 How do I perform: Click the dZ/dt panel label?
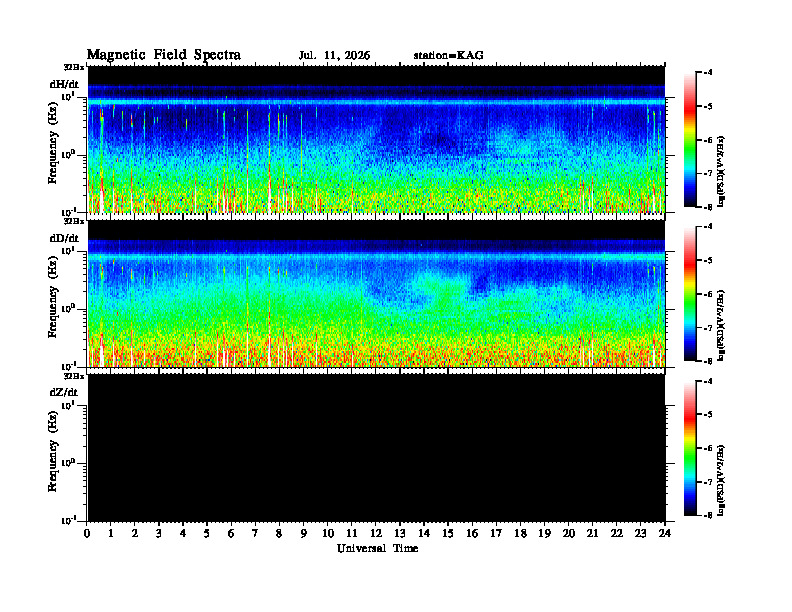(x=64, y=392)
